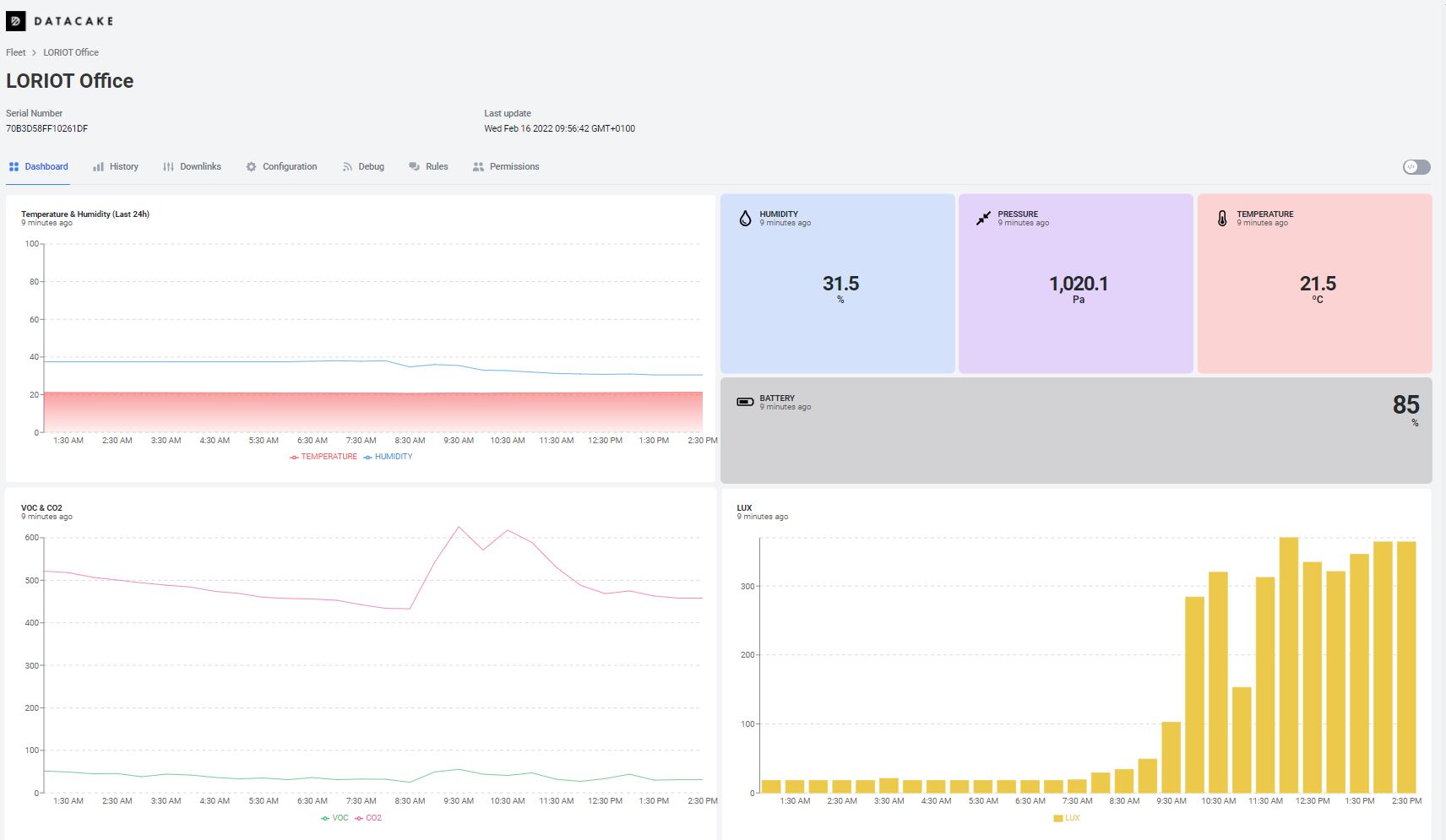Go to the Configuration tab
The image size is (1446, 840).
coord(281,166)
